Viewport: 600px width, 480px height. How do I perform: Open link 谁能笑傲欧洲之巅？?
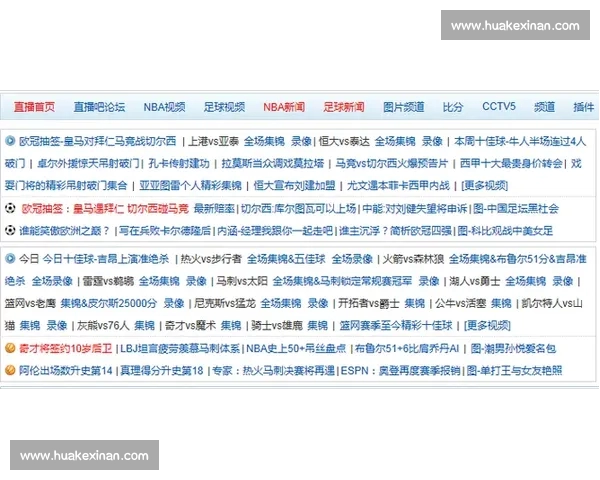pos(65,231)
